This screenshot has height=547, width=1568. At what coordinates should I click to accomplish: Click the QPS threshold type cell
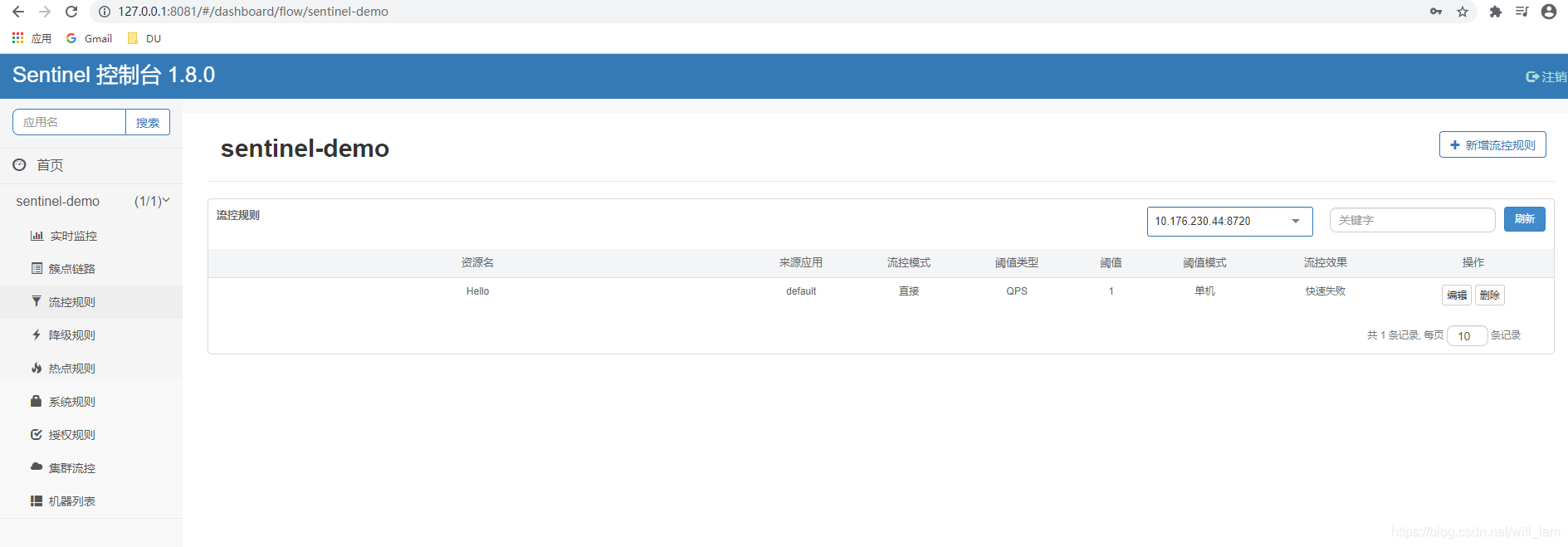(1017, 291)
